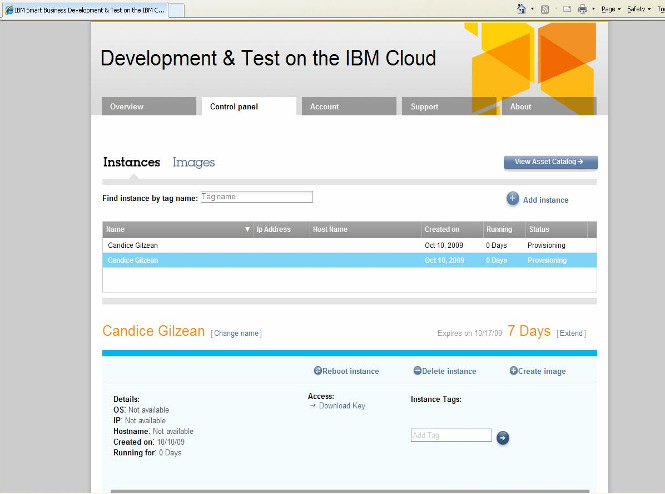The image size is (665, 494).
Task: Go to the Support tab
Action: [449, 106]
